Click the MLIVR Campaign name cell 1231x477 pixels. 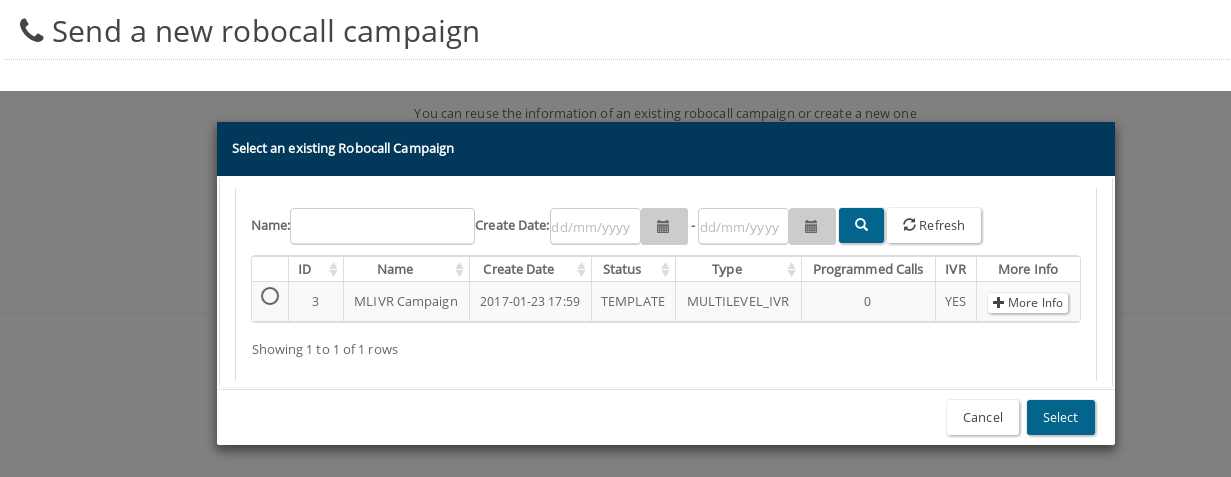pos(406,302)
